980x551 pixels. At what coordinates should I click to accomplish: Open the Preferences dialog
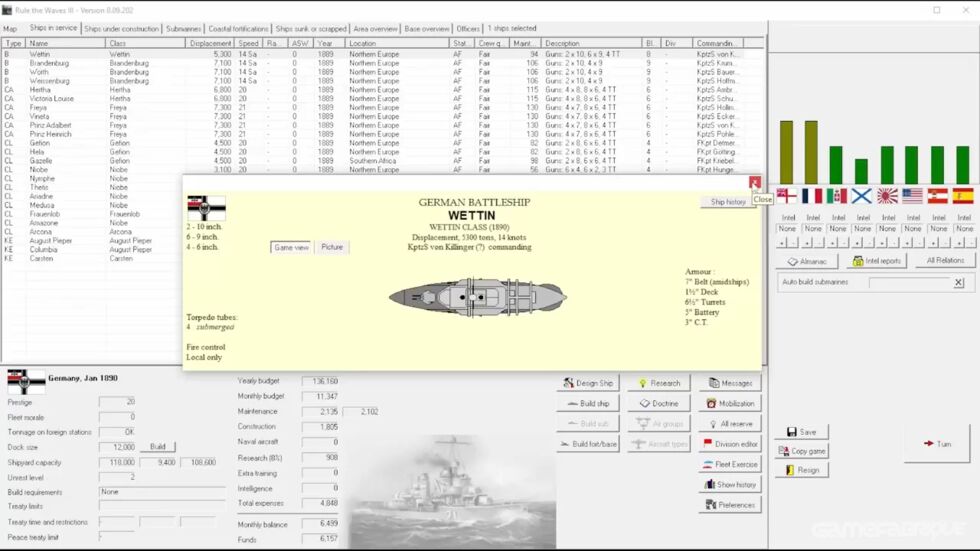point(730,505)
